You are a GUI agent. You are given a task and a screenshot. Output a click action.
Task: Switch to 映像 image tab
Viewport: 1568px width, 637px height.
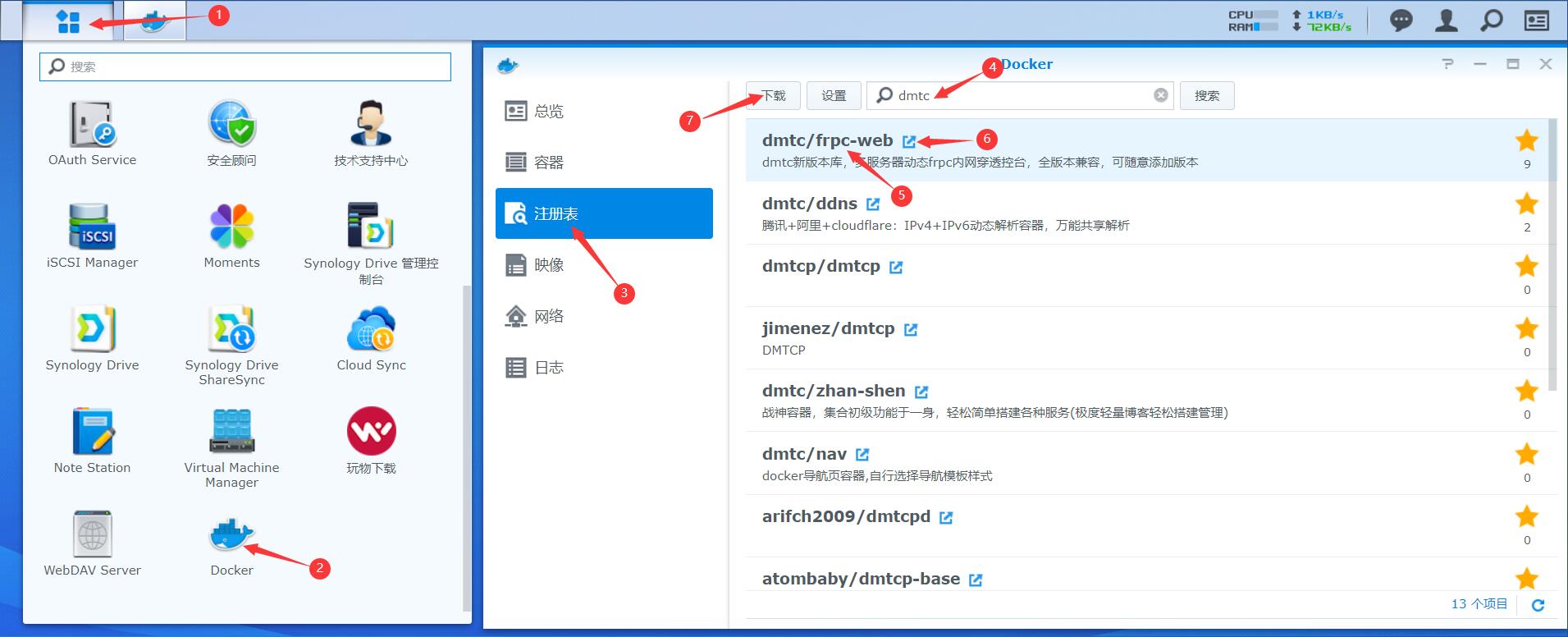(x=604, y=264)
